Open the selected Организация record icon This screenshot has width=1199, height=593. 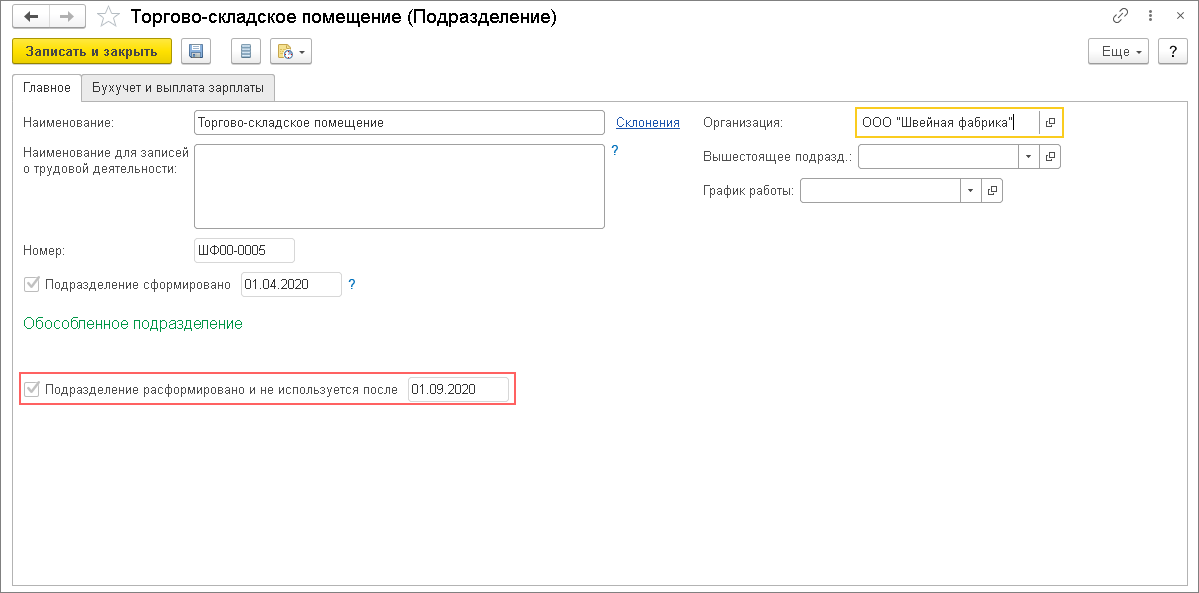tap(1050, 122)
